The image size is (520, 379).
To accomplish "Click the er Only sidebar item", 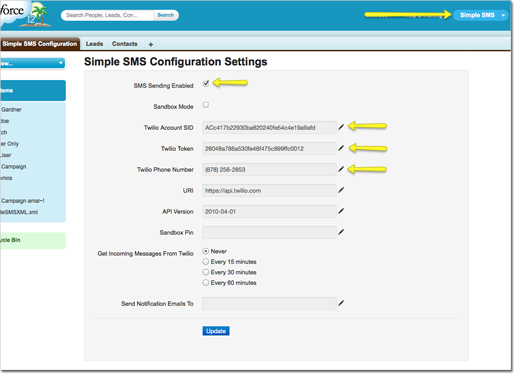I will [x=10, y=144].
